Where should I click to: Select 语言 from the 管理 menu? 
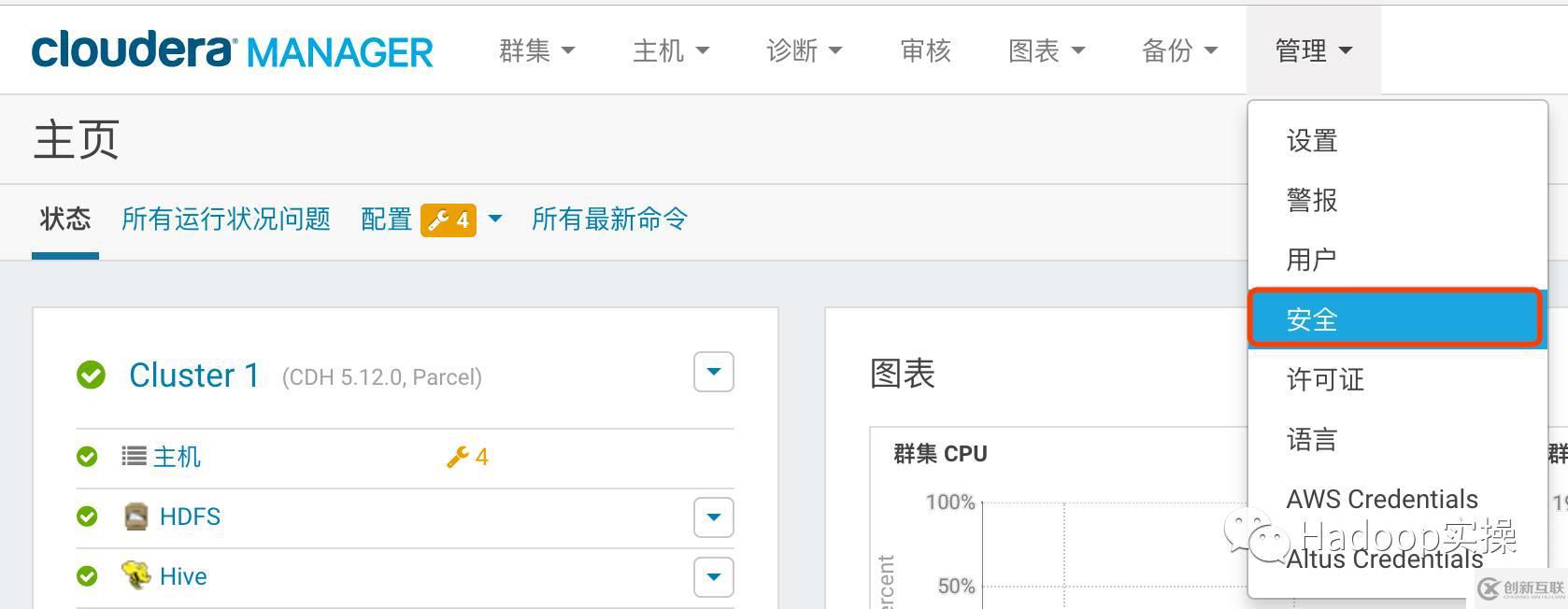pyautogui.click(x=1397, y=439)
